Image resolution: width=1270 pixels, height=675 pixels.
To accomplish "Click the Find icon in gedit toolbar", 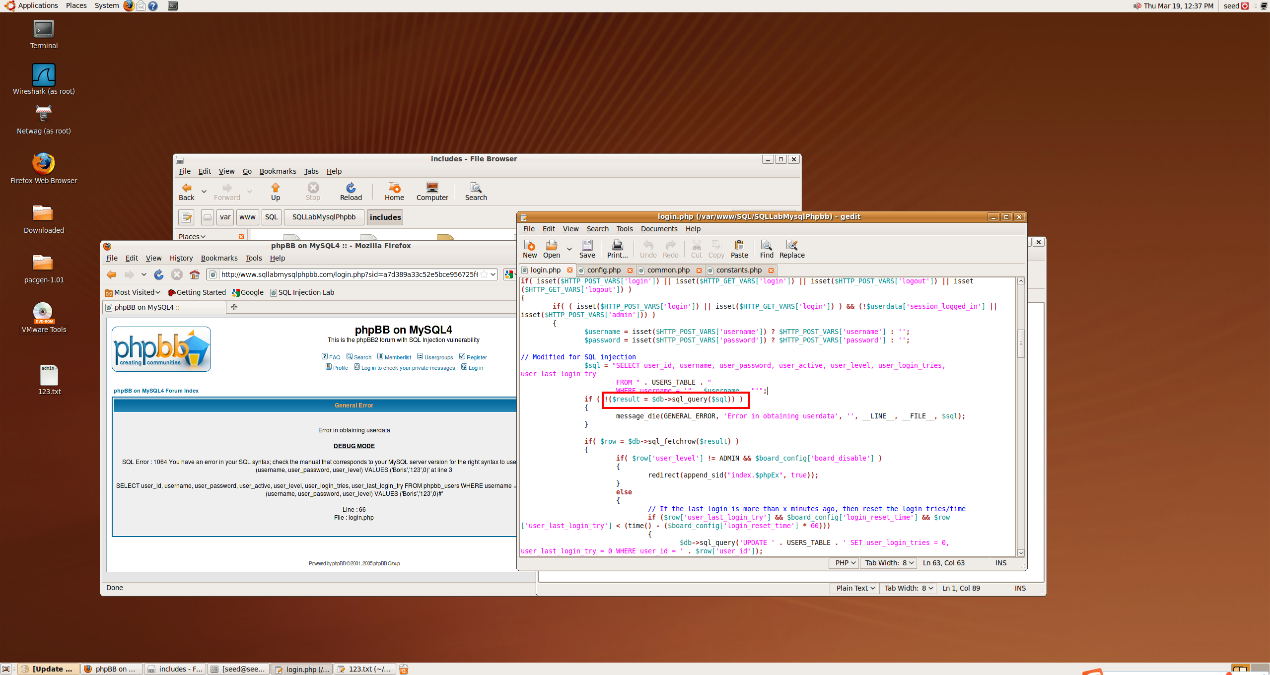I will point(766,248).
